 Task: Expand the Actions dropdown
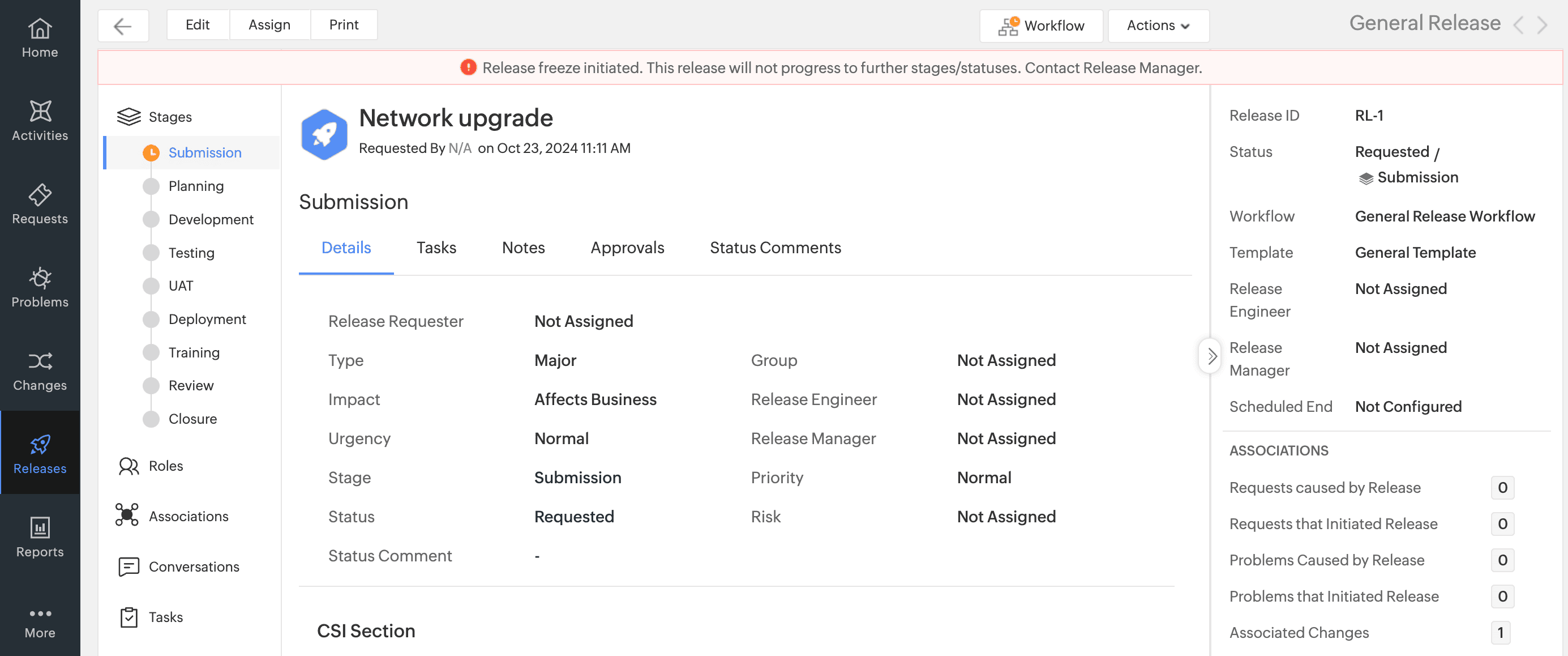pyautogui.click(x=1158, y=25)
